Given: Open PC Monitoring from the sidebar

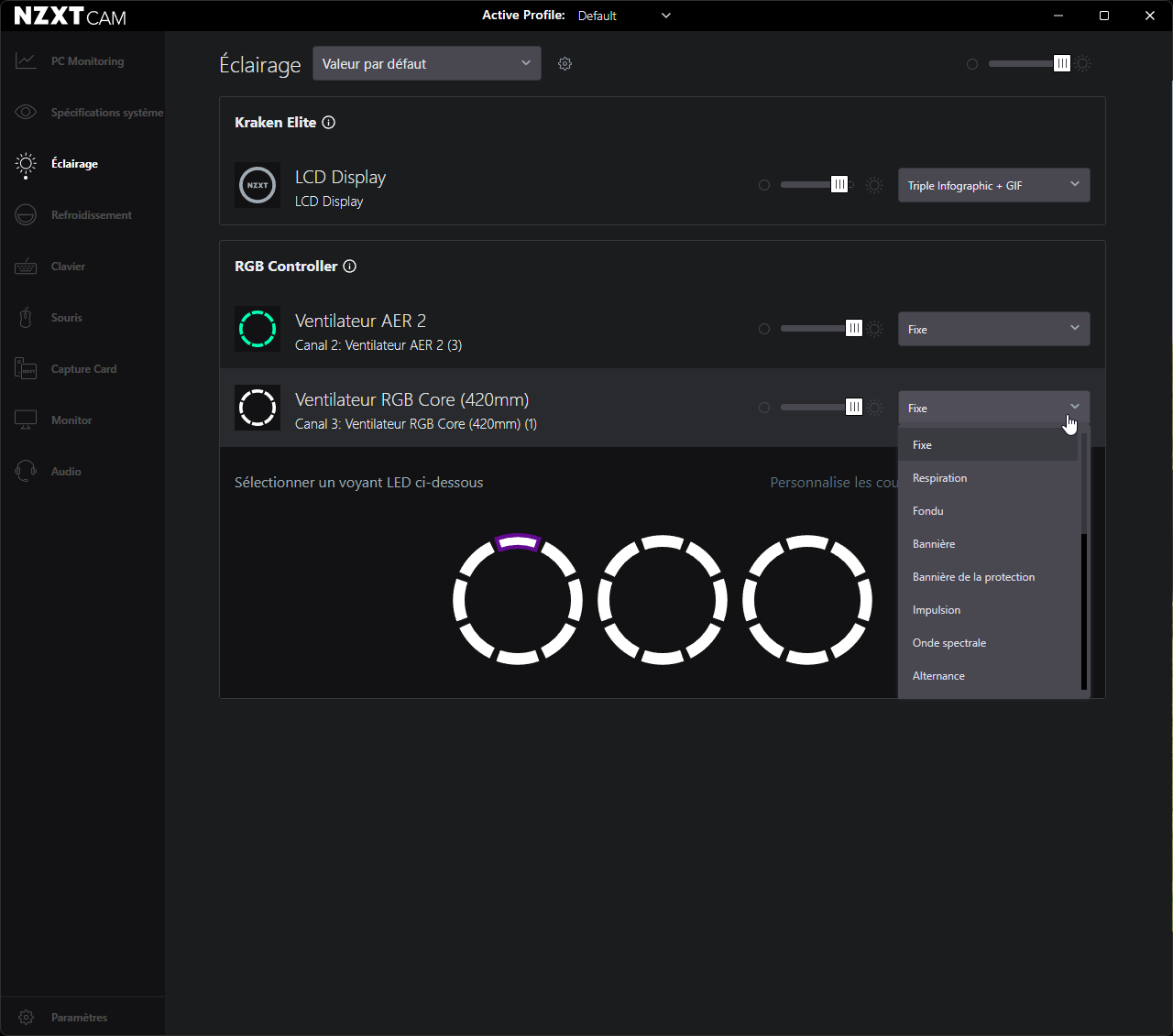Looking at the screenshot, I should 82,61.
